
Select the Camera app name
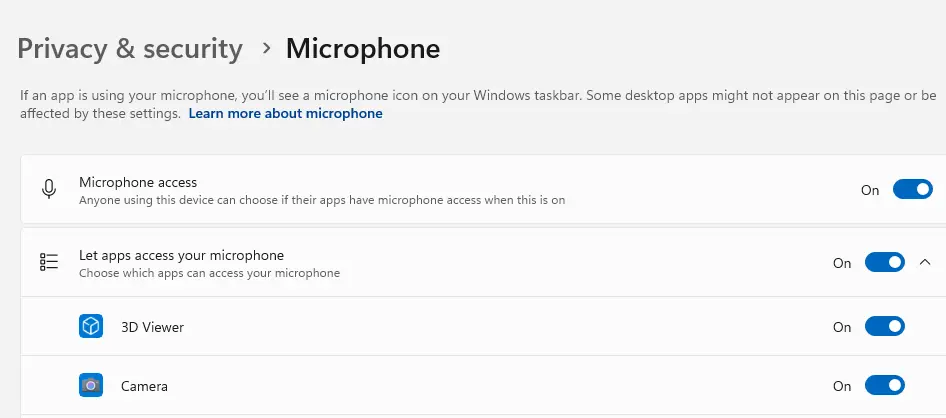144,386
